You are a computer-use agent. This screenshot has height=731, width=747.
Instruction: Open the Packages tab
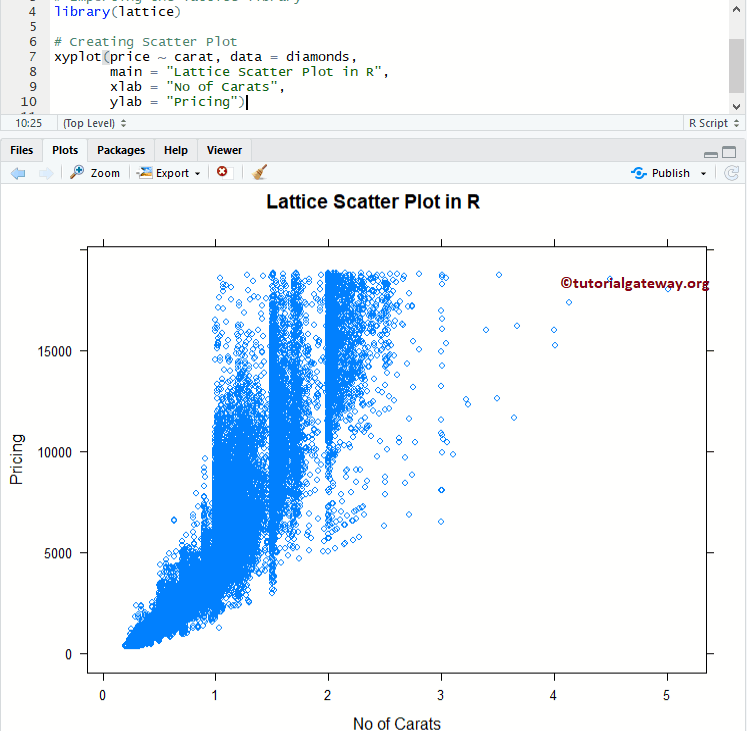click(x=121, y=150)
